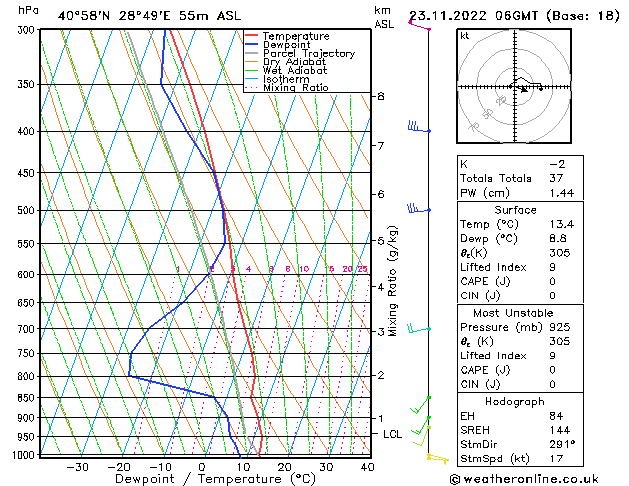The width and height of the screenshot is (629, 486).
Task: Click the 'Lifted Index' label under Surface
Action: 493,267
